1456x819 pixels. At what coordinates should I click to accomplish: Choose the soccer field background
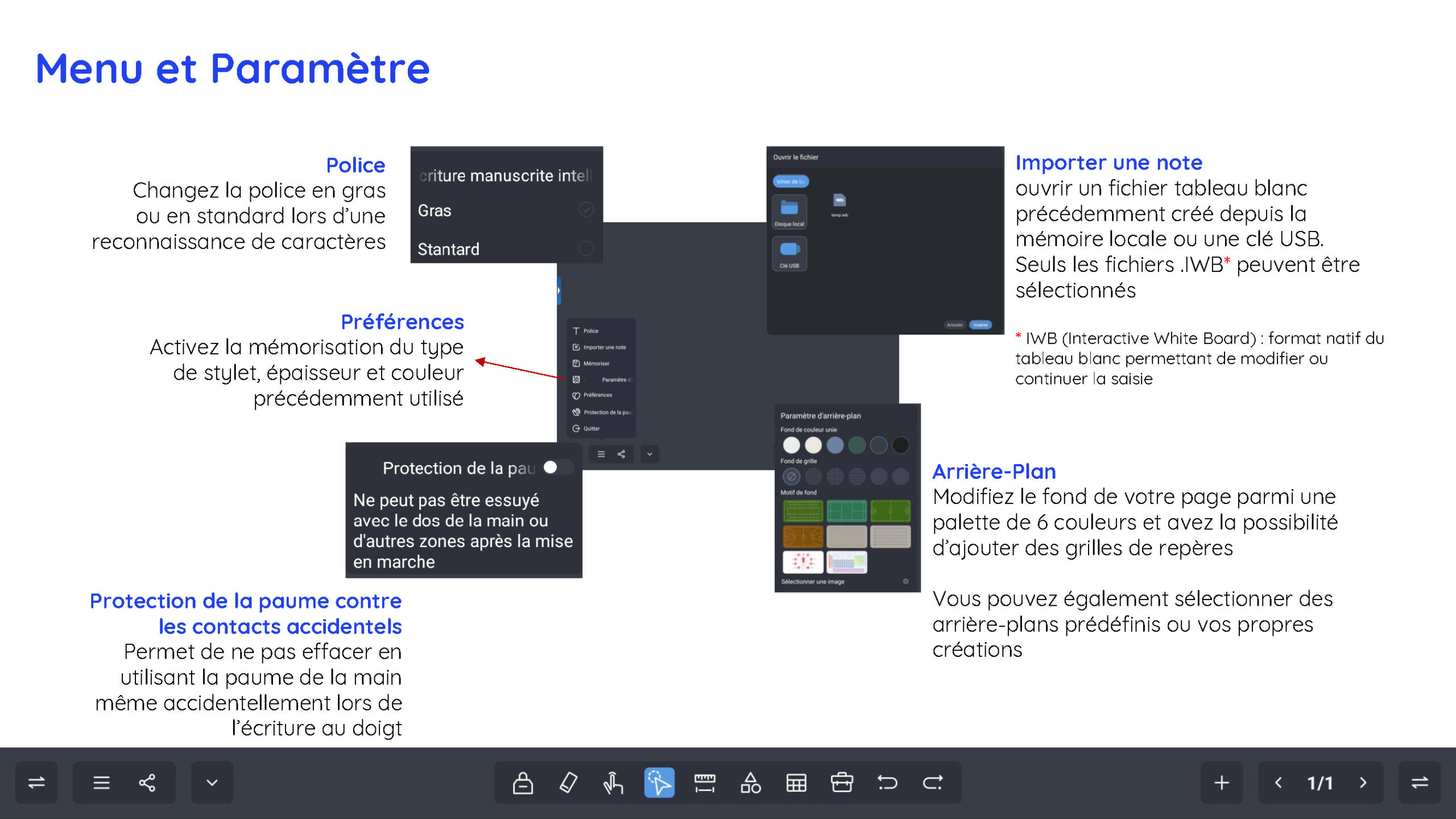tap(890, 511)
